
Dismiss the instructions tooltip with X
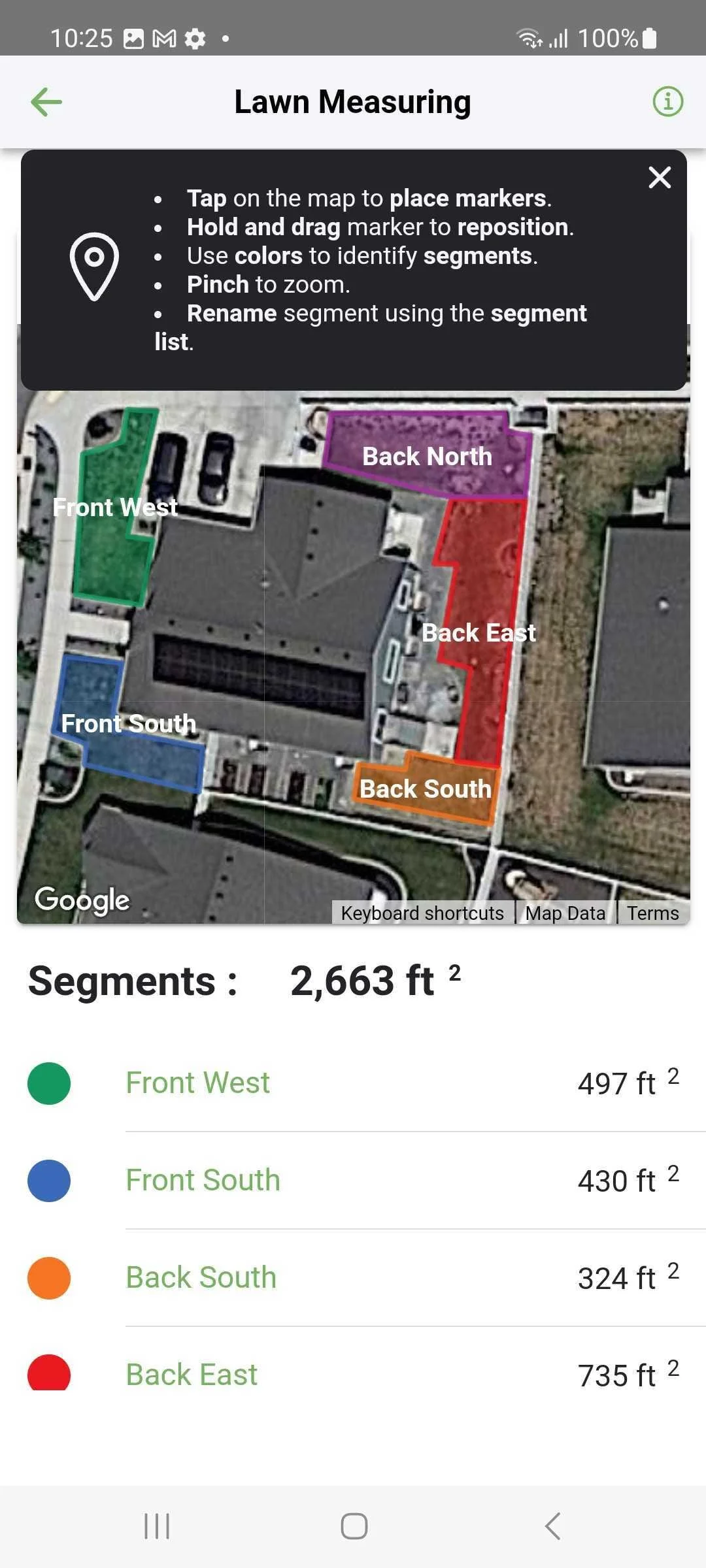point(660,177)
